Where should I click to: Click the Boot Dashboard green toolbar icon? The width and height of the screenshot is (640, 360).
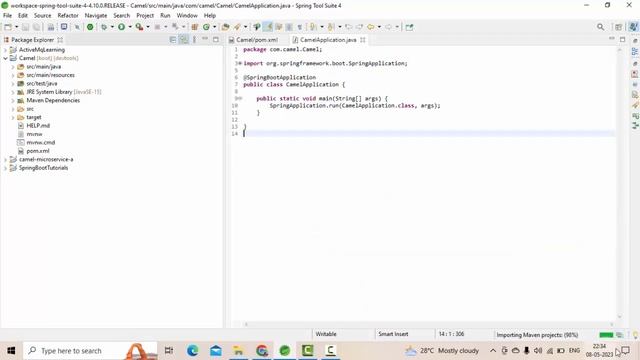(x=90, y=27)
